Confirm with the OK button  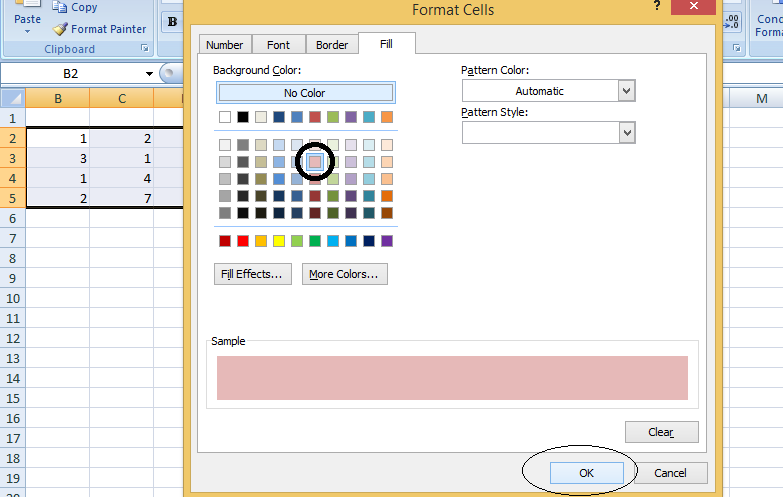pyautogui.click(x=587, y=473)
